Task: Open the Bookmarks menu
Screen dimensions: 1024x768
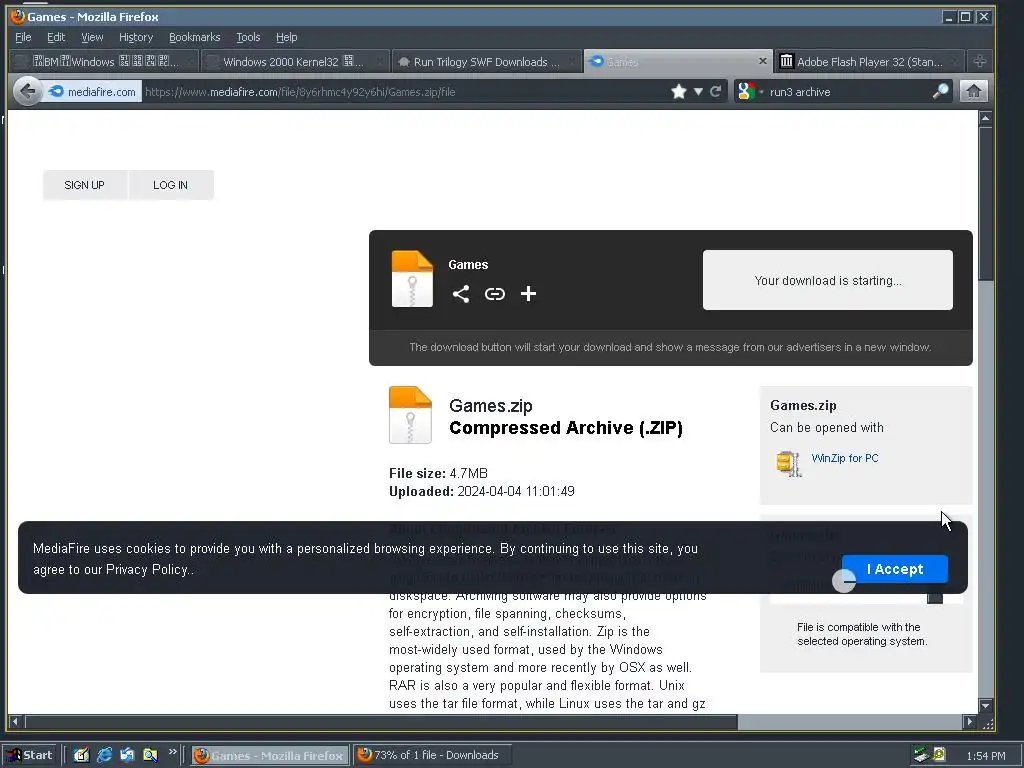Action: 195,37
